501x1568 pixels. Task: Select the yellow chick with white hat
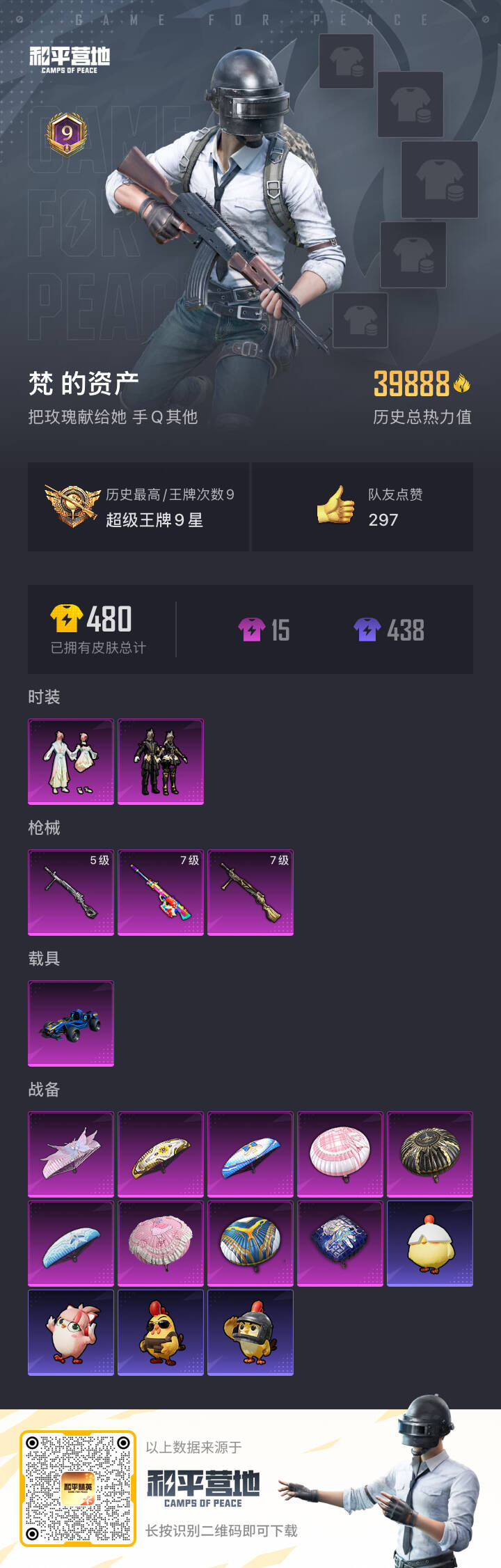(430, 1244)
